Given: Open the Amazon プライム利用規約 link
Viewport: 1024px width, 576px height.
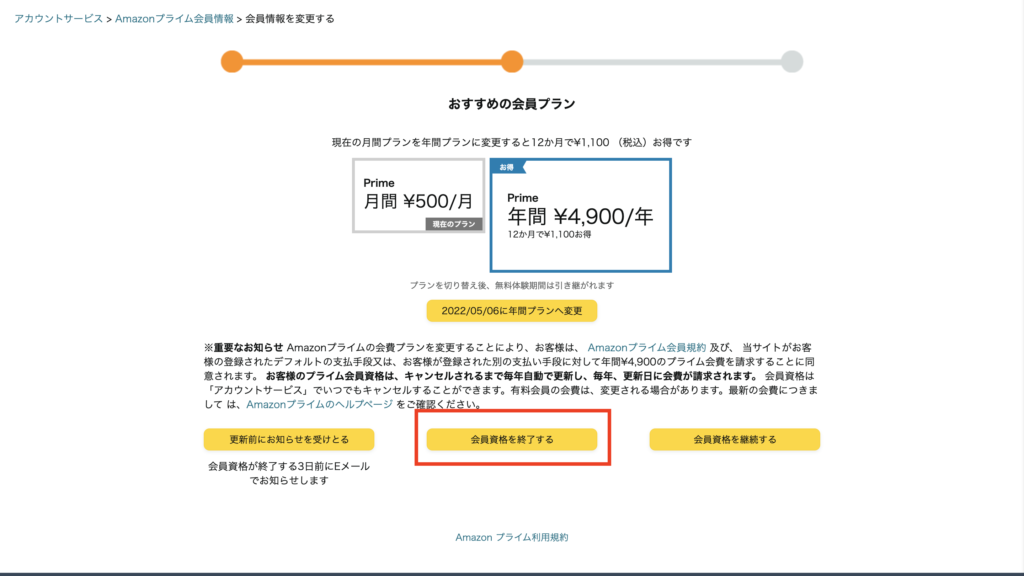Looking at the screenshot, I should click(x=512, y=537).
